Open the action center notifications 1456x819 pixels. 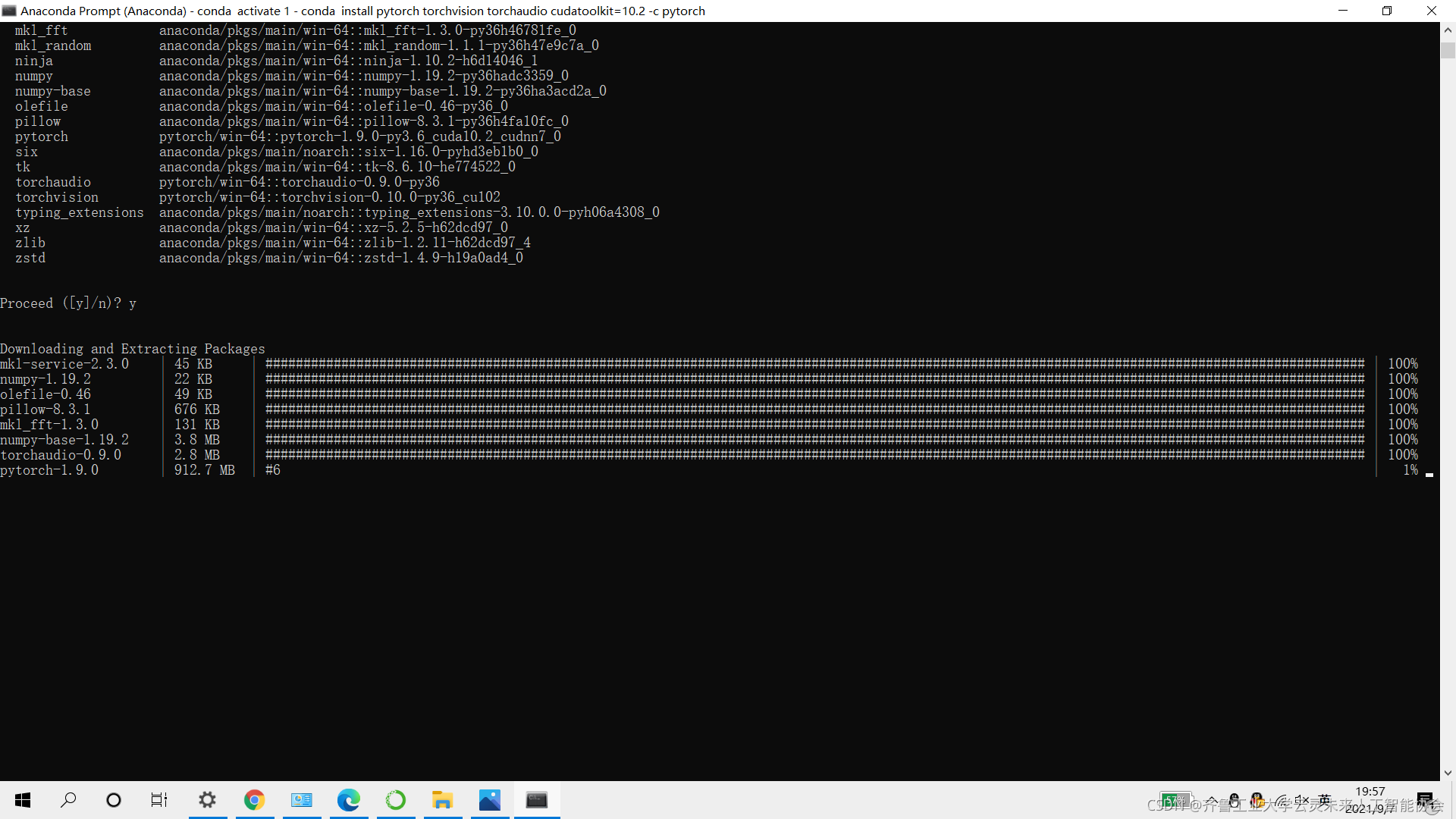1426,800
